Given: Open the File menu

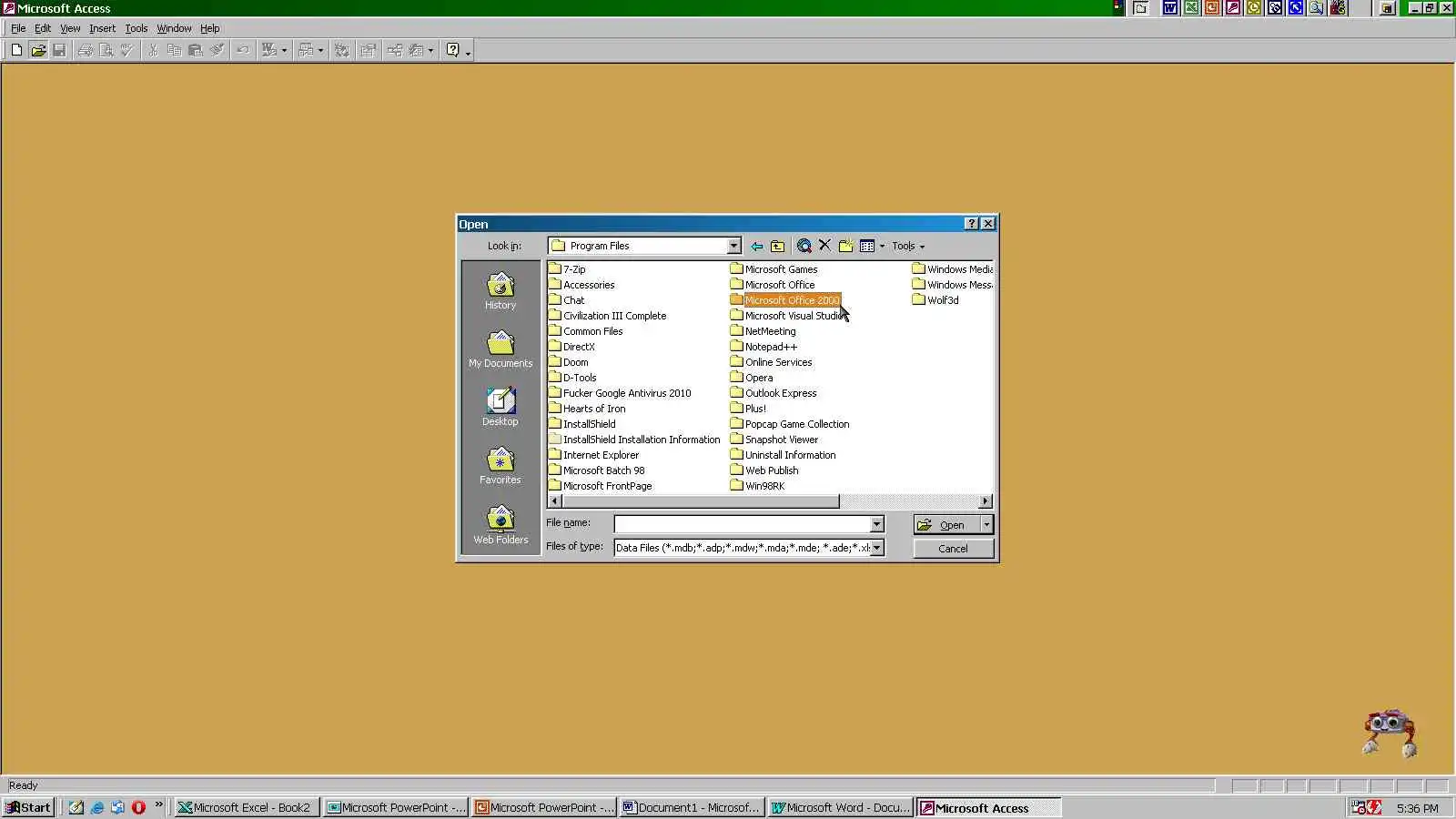Looking at the screenshot, I should (x=18, y=28).
